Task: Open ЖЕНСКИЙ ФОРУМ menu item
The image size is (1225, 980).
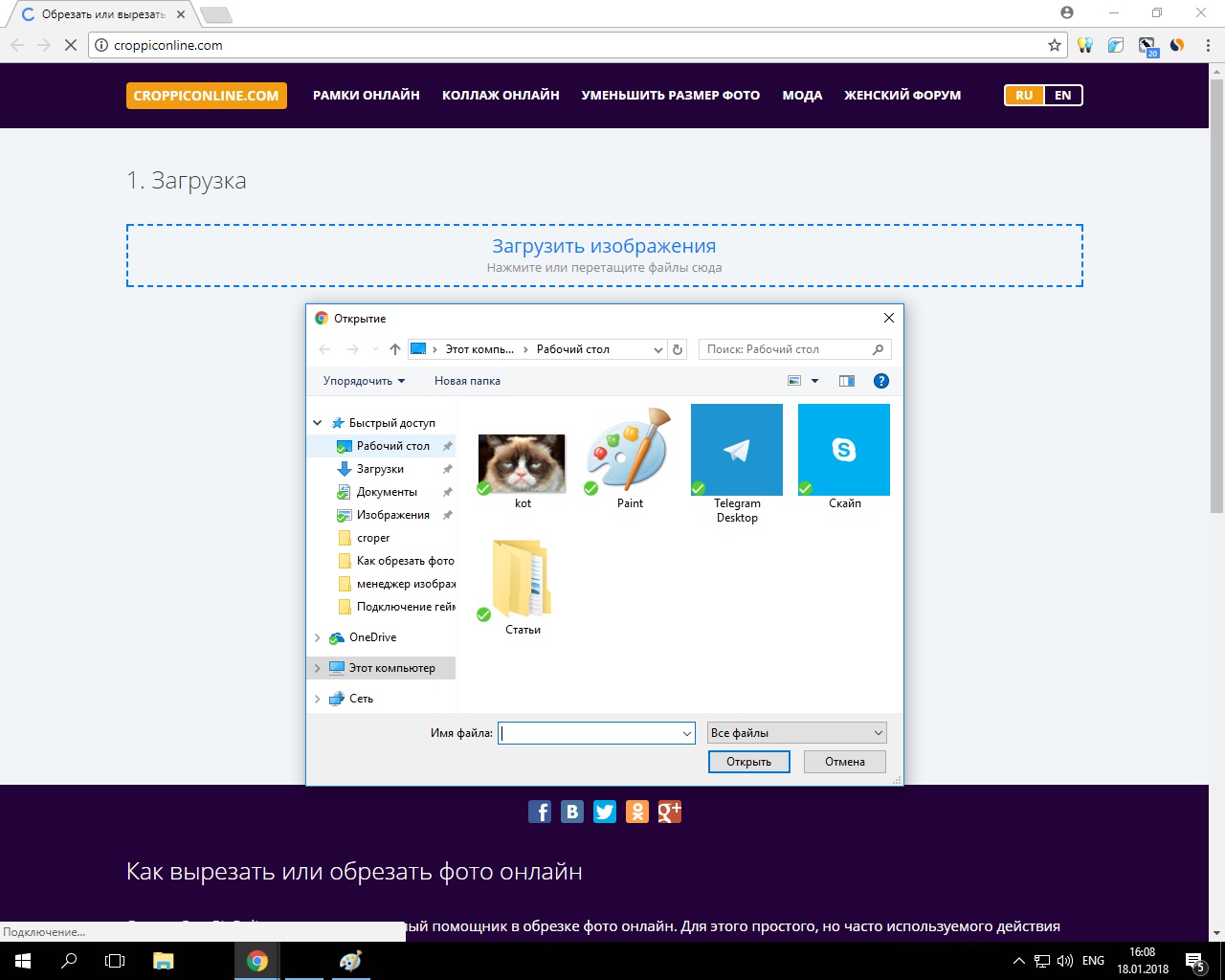Action: point(902,96)
